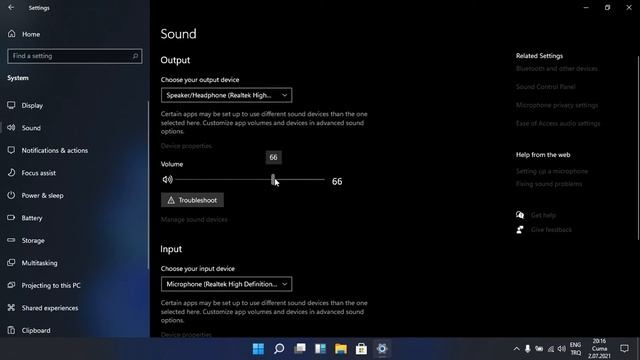Restore down the Settings window
640x360 pixels.
(607, 7)
